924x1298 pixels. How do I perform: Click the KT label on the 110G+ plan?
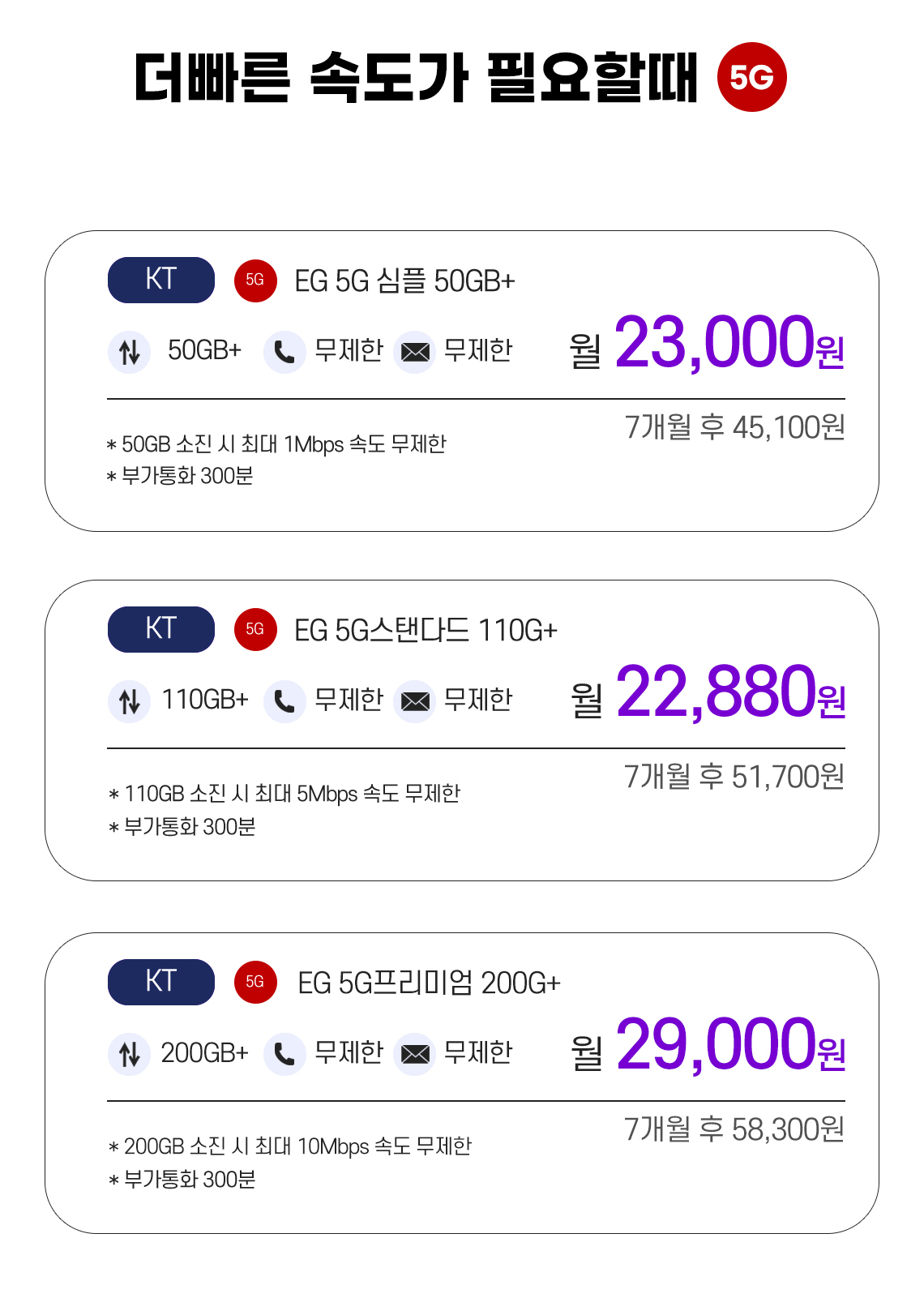coord(161,629)
